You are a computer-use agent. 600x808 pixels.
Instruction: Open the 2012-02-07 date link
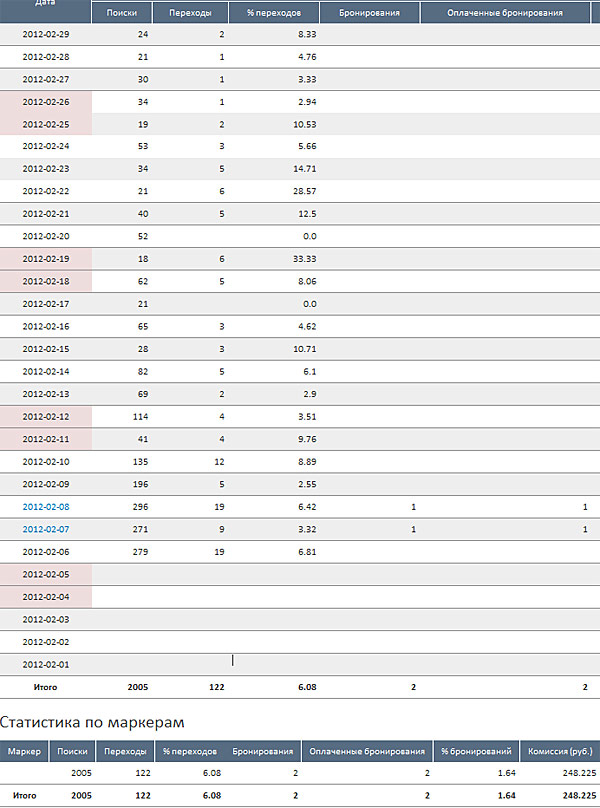[x=45, y=529]
